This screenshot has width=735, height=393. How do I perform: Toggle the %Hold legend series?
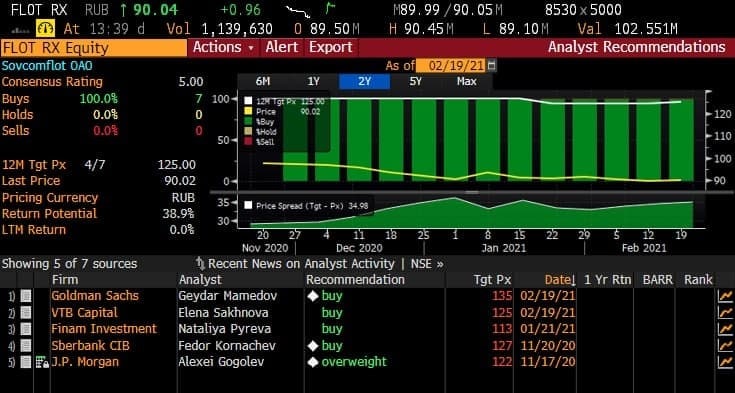click(248, 132)
